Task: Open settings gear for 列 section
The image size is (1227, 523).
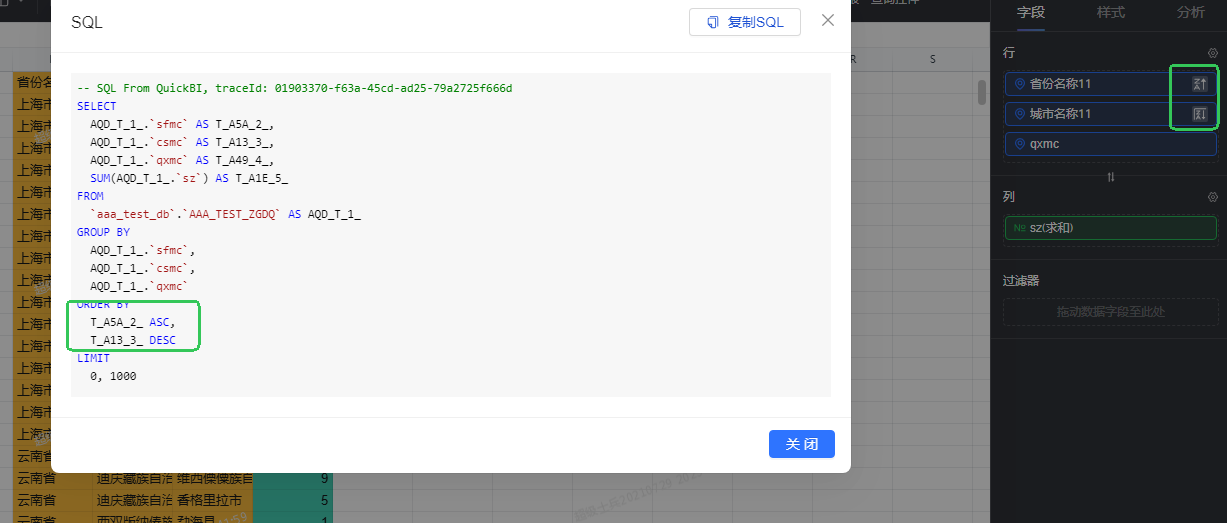Action: (1212, 198)
